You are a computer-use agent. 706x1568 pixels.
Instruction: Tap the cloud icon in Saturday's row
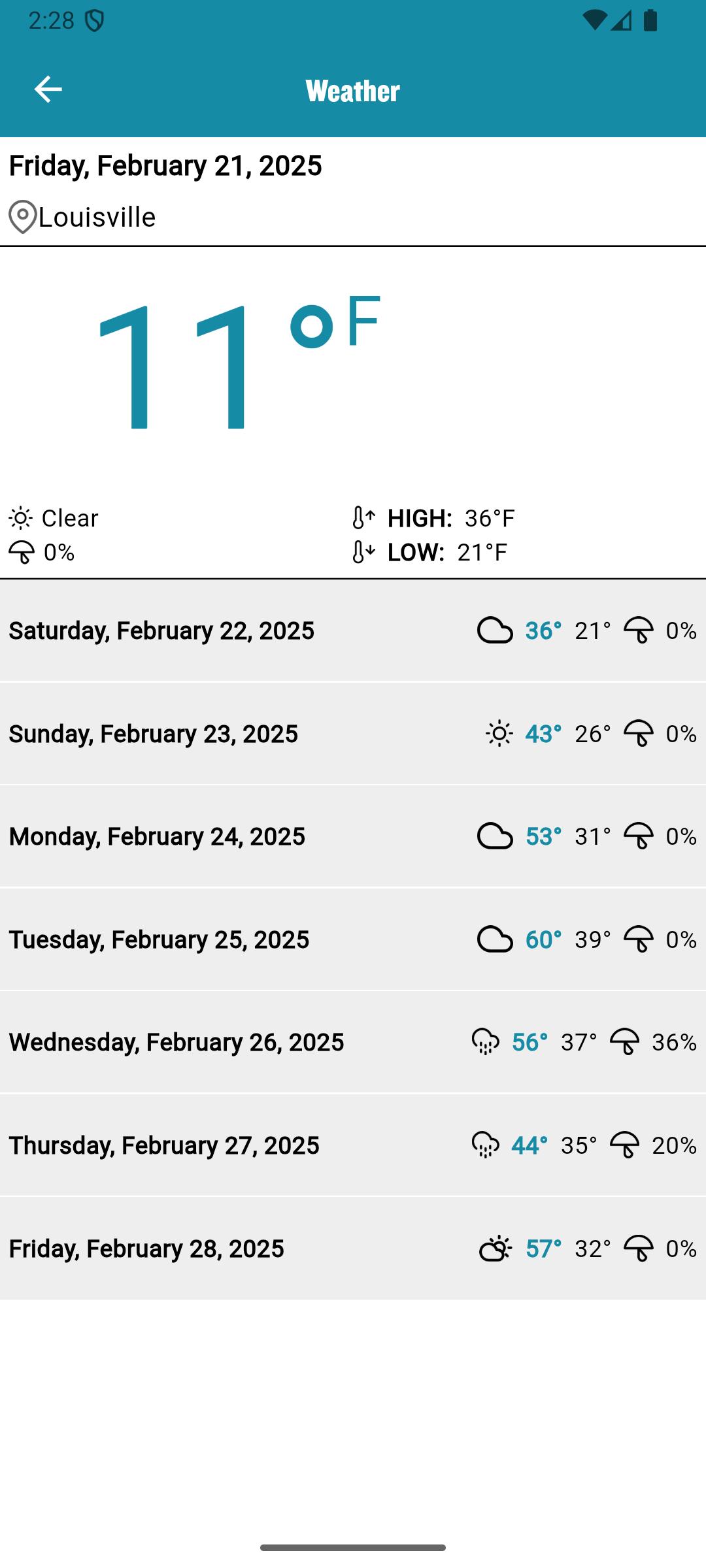point(495,630)
